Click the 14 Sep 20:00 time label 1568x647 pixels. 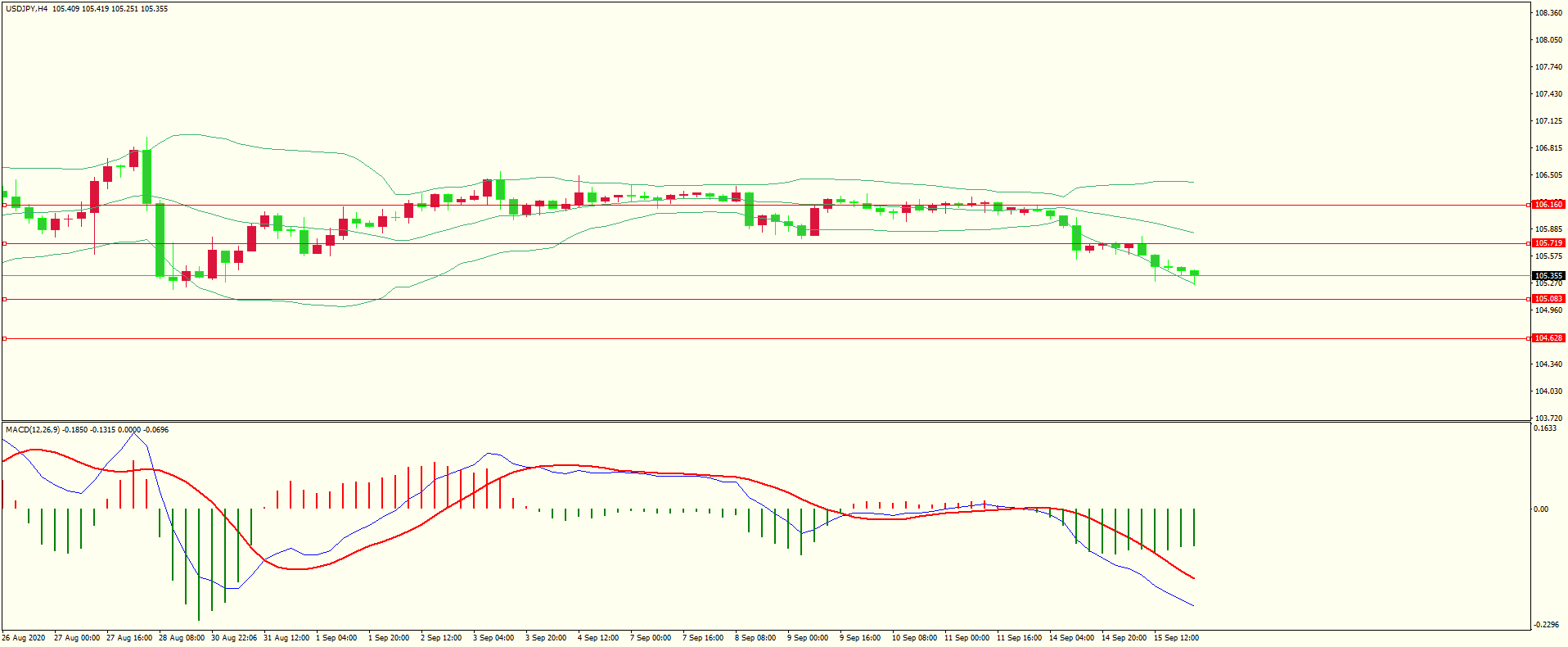pos(1124,638)
